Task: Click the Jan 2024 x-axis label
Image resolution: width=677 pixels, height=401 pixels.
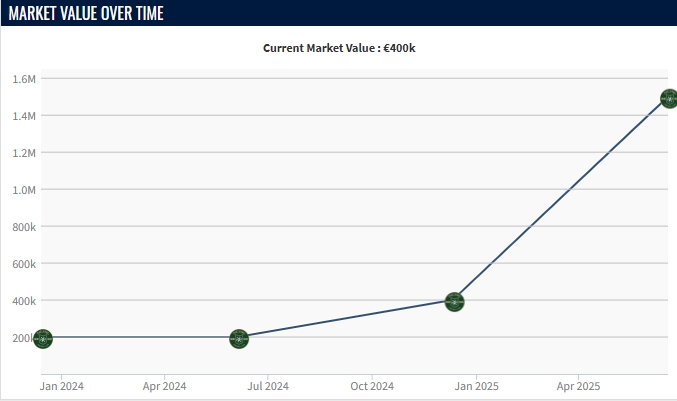Action: (x=61, y=386)
